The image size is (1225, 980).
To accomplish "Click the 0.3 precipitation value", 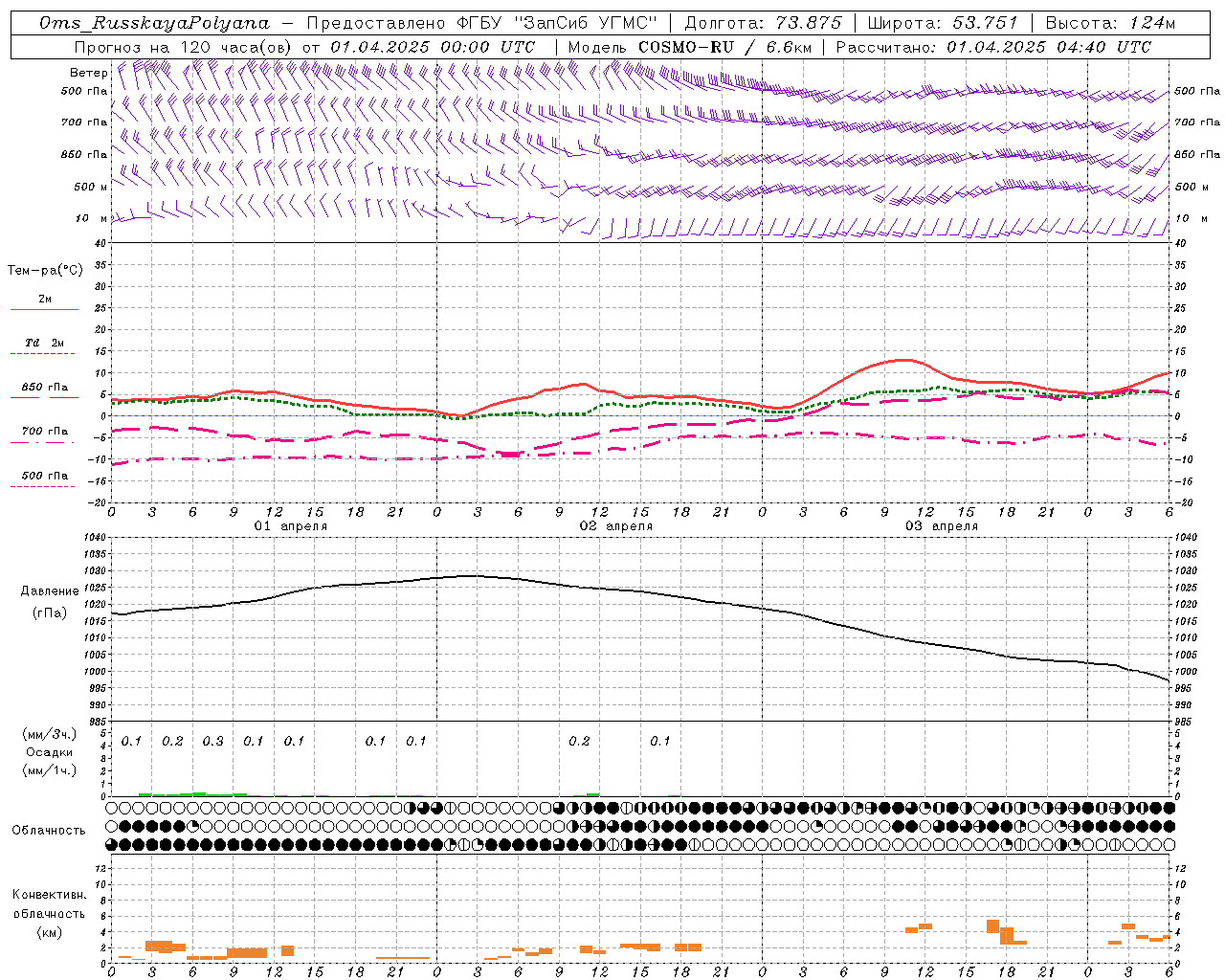I will (212, 742).
